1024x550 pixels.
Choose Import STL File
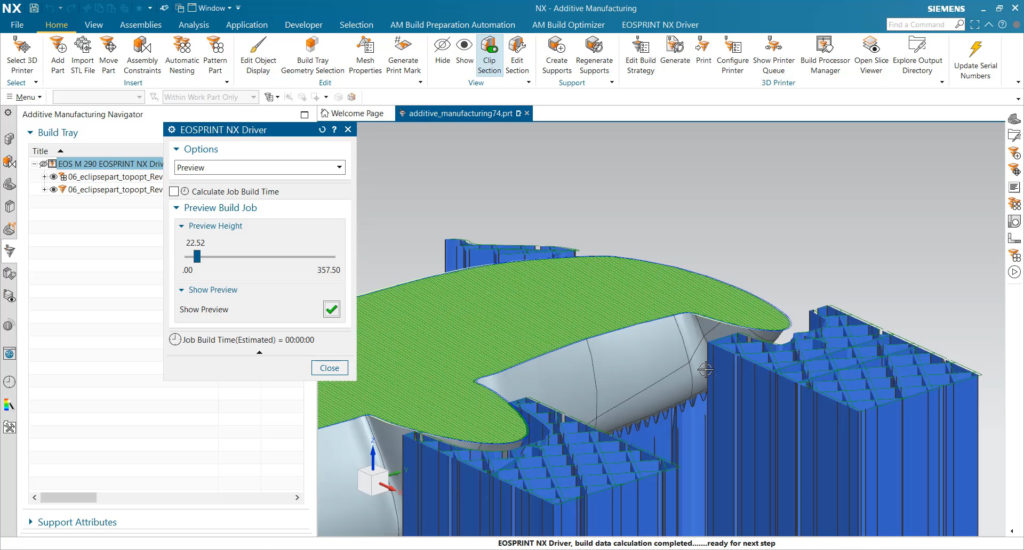82,55
